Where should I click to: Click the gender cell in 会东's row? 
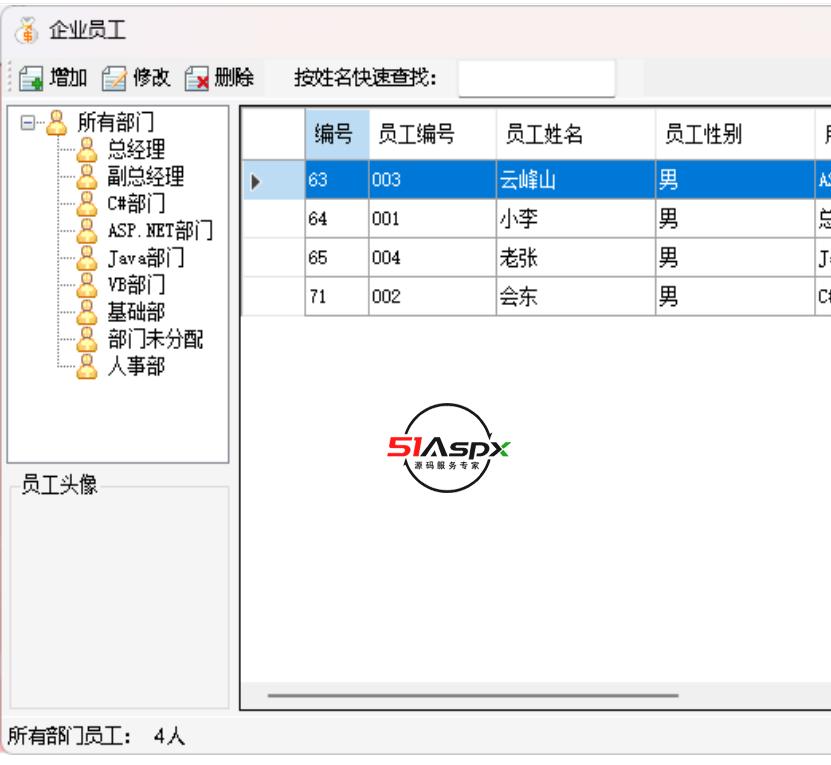[x=735, y=296]
